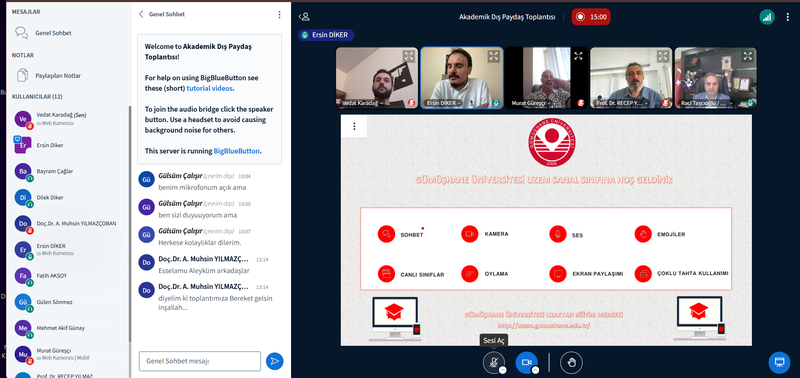Follow the BigBlueButton link in welcome message
Screen dimensions: 800x378
tap(237, 151)
